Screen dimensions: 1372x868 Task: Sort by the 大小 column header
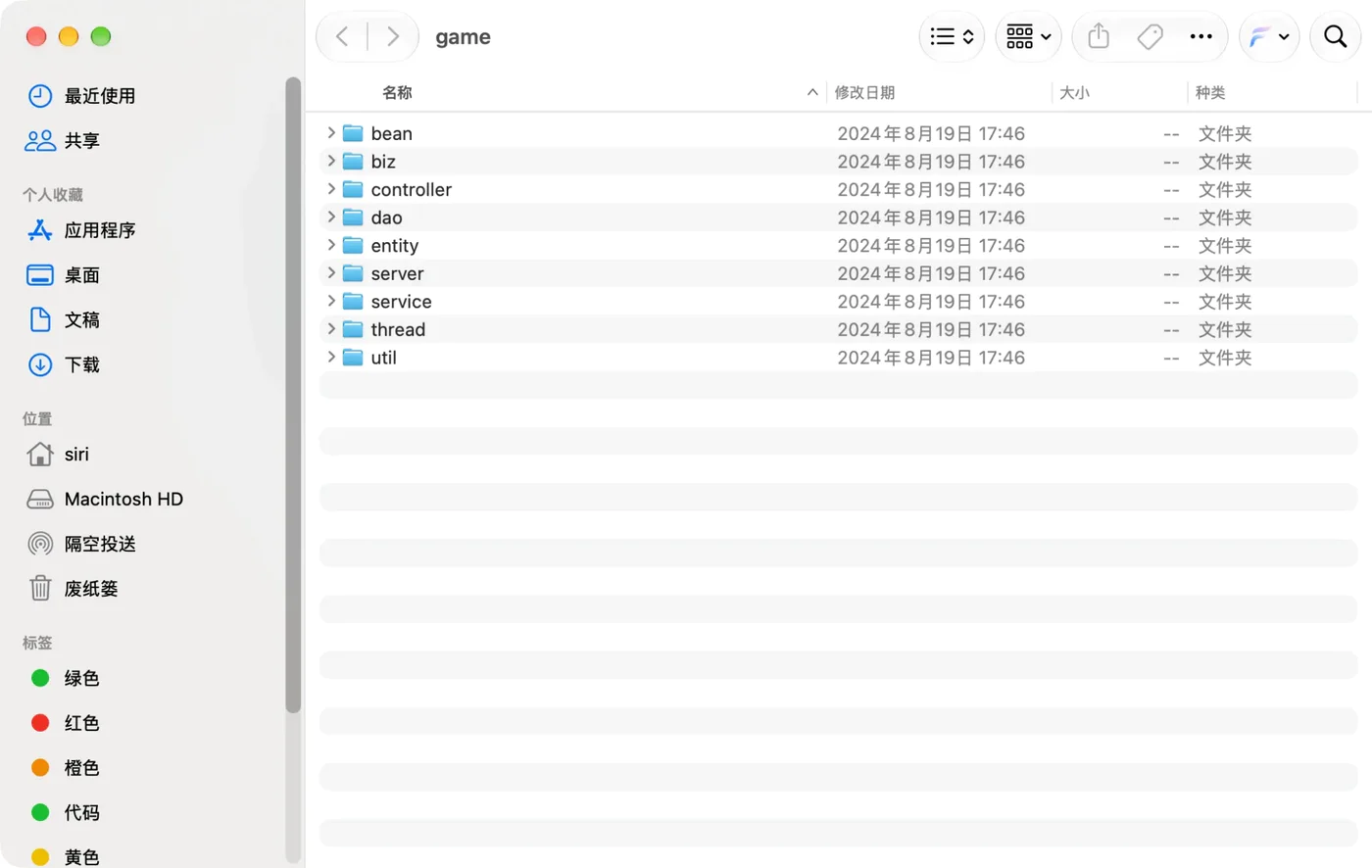pos(1074,93)
